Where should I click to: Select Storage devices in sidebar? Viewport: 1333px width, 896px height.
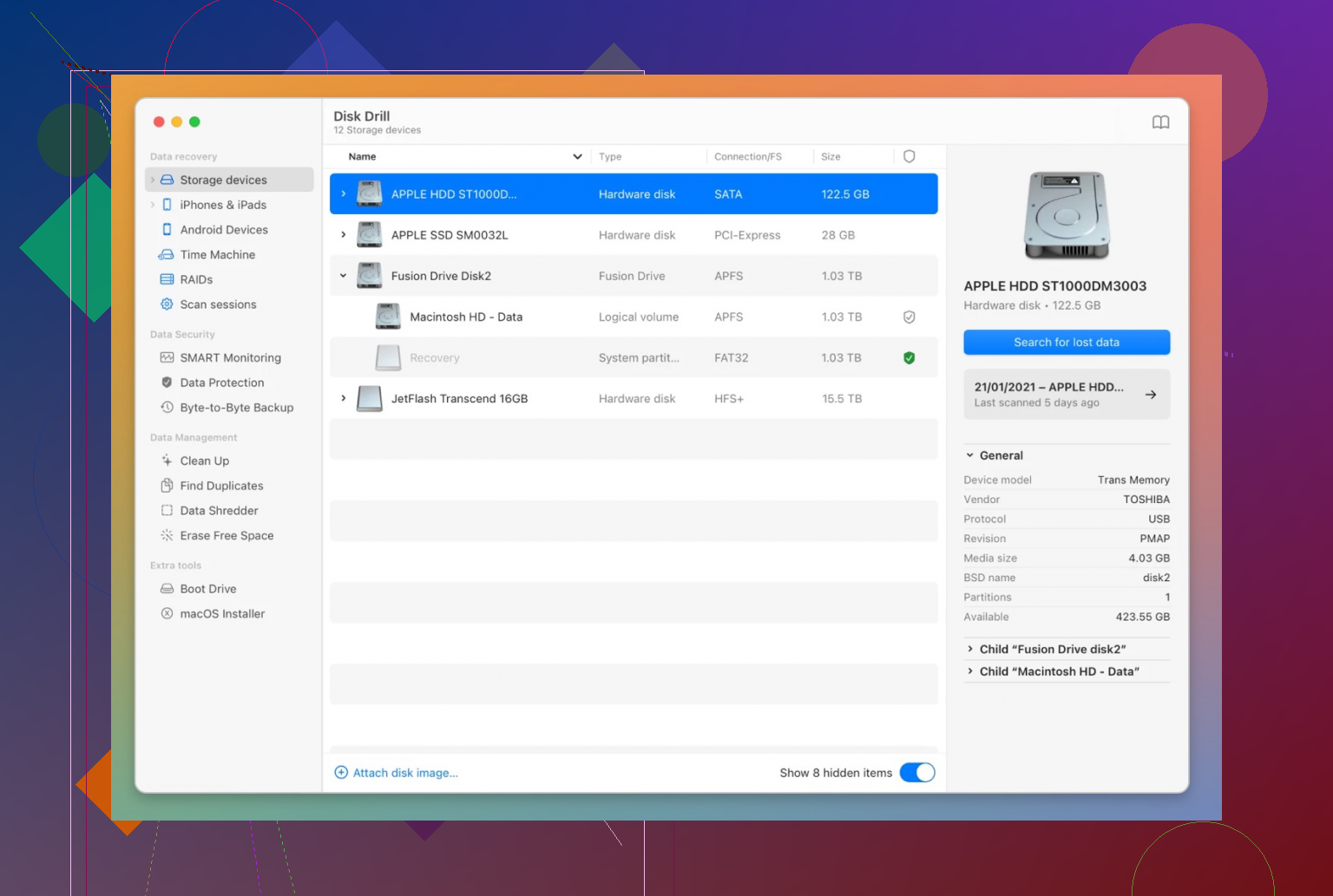[x=228, y=180]
